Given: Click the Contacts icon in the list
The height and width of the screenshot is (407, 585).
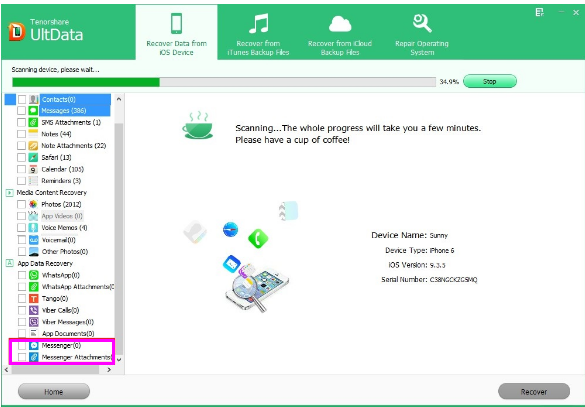Looking at the screenshot, I should (x=34, y=99).
